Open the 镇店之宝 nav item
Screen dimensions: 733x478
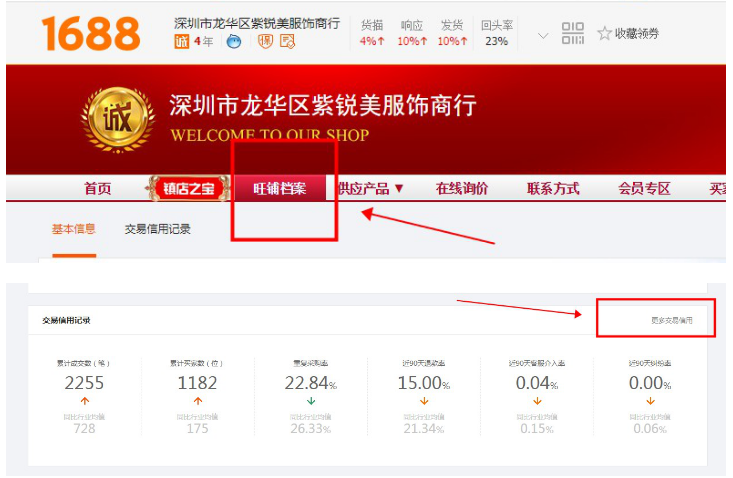188,188
